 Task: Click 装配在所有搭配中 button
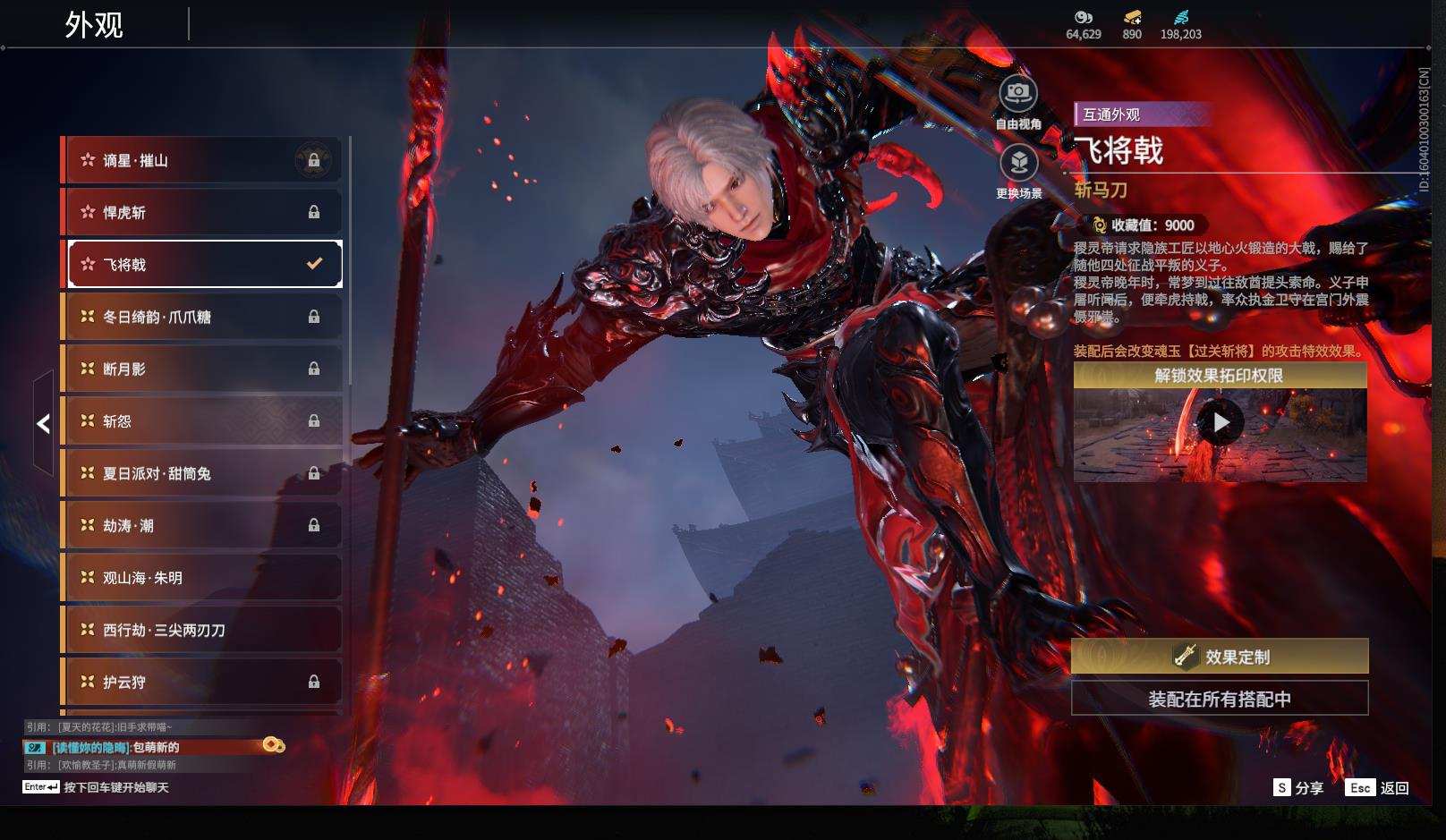[x=1220, y=699]
